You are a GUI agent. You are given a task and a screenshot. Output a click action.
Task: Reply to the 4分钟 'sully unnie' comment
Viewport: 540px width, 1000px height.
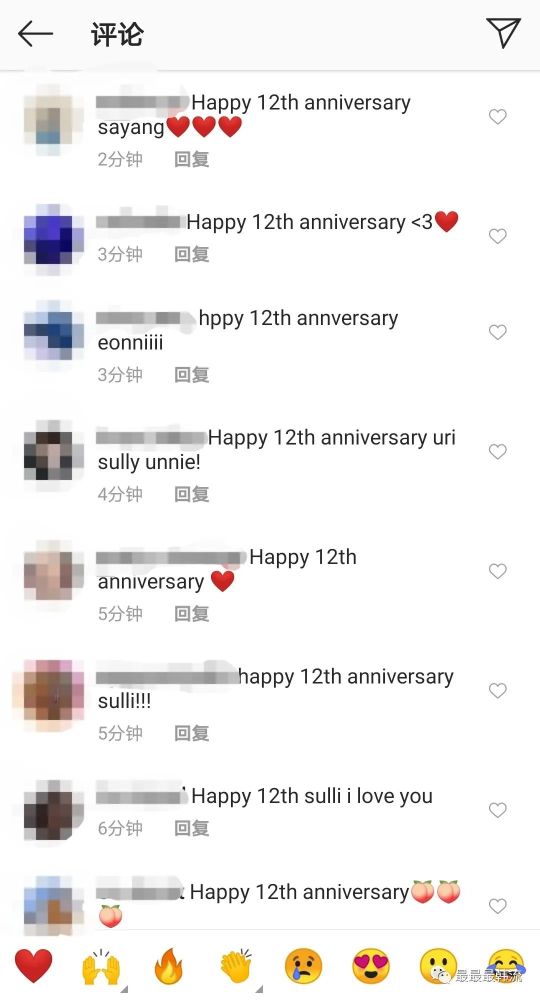tap(192, 494)
